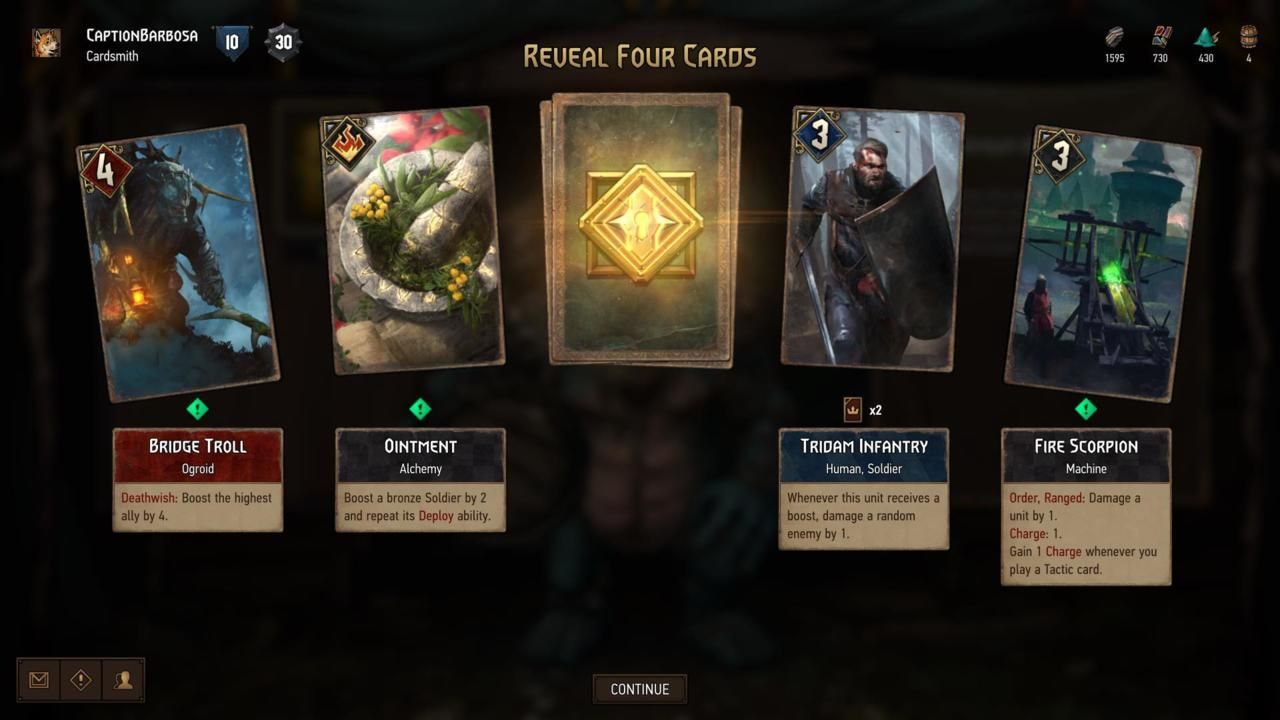Click the green new-card marker under Bridge Troll
Viewport: 1280px width, 720px height.
pos(197,408)
